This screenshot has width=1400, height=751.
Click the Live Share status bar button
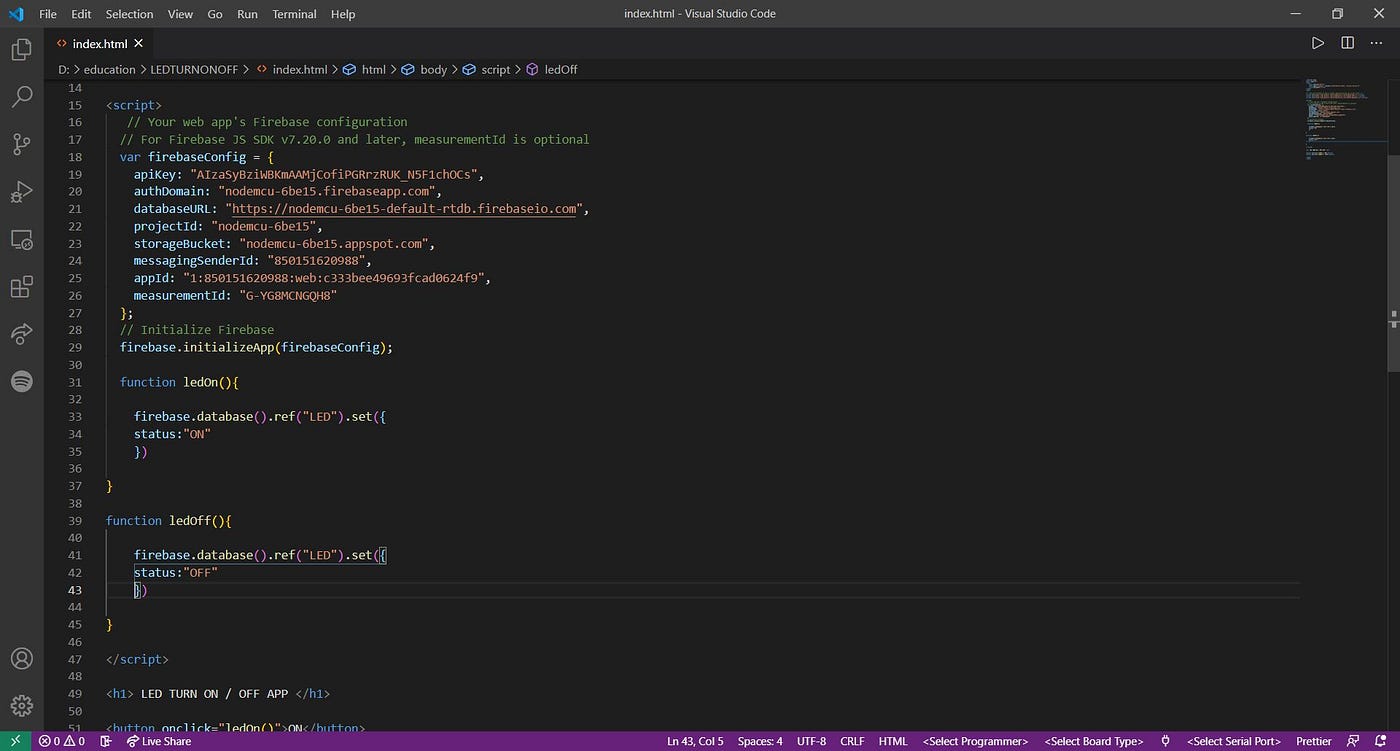tap(158, 741)
